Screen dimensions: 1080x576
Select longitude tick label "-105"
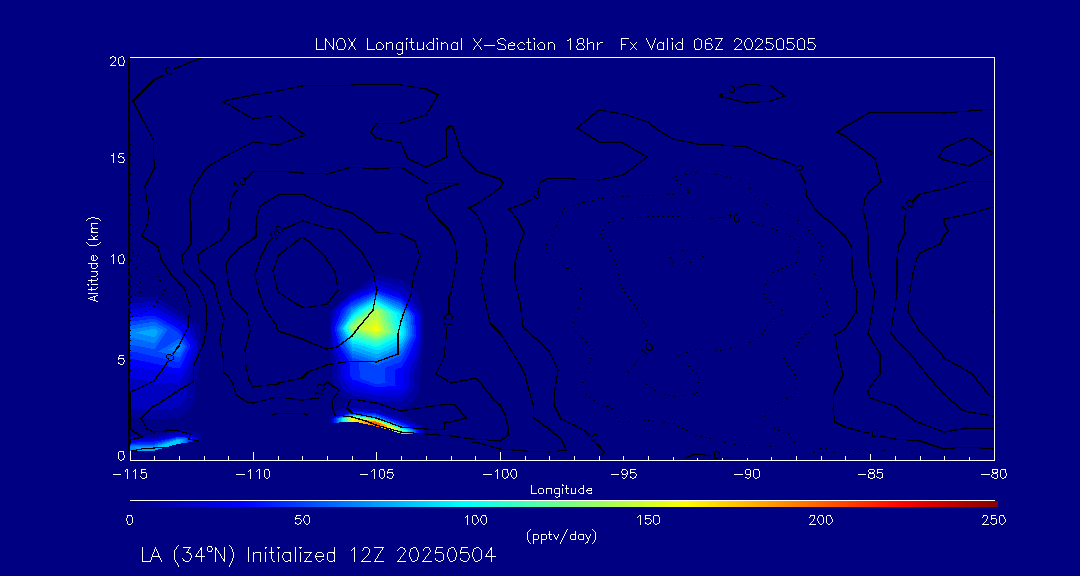(377, 475)
